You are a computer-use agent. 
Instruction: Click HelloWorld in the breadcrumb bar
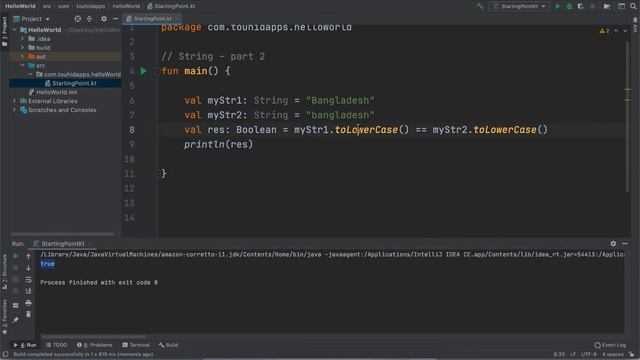point(20,6)
